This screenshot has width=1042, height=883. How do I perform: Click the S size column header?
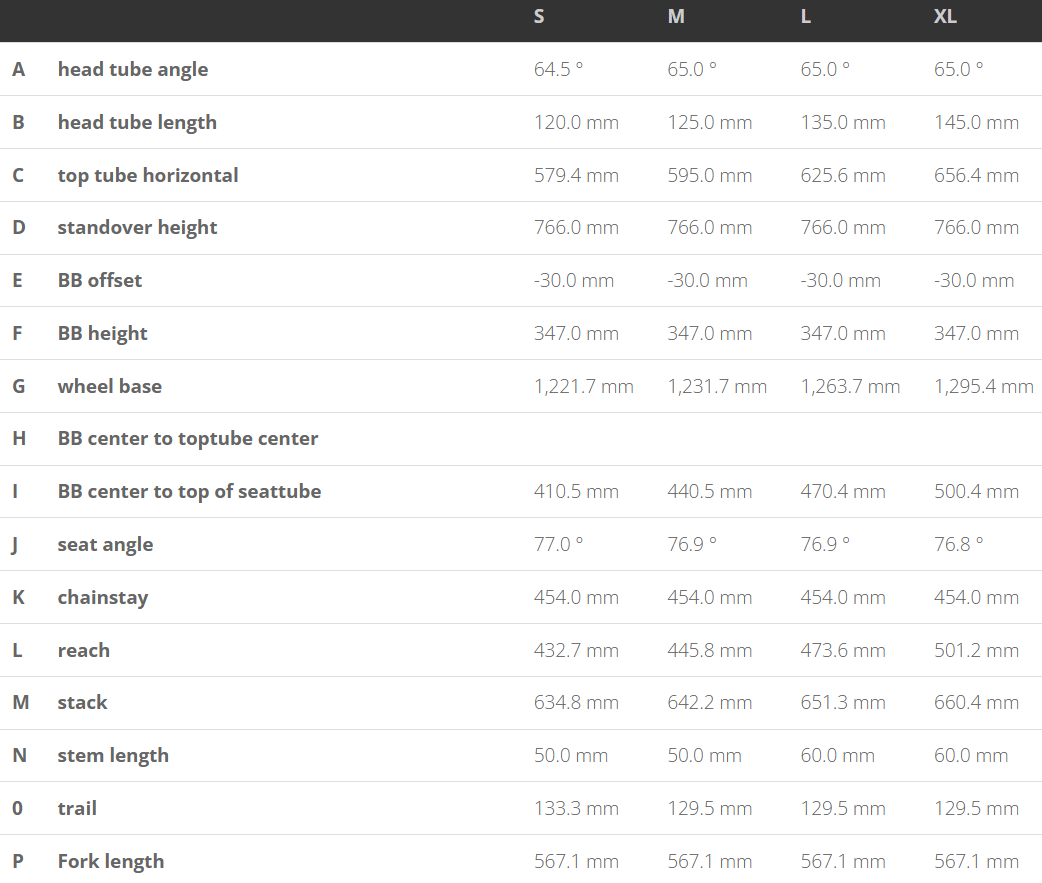coord(539,17)
